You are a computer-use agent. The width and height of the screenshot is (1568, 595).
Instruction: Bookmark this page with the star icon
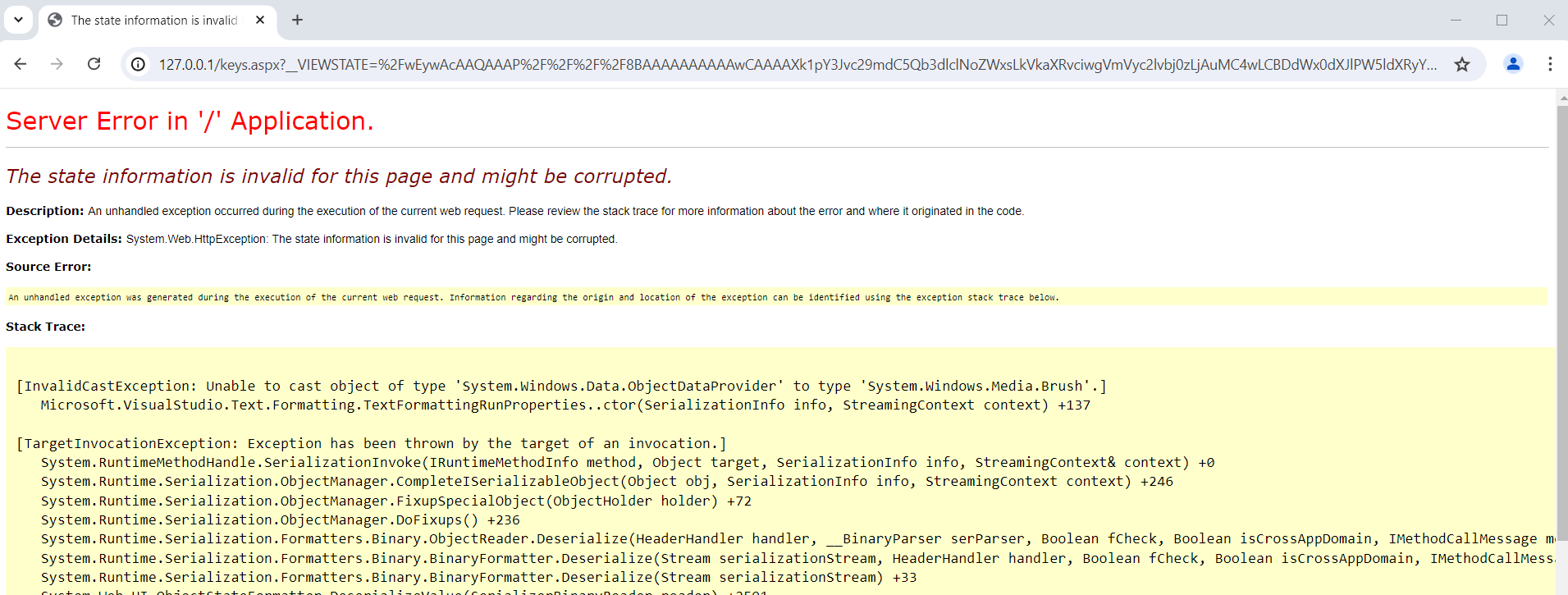[1462, 64]
